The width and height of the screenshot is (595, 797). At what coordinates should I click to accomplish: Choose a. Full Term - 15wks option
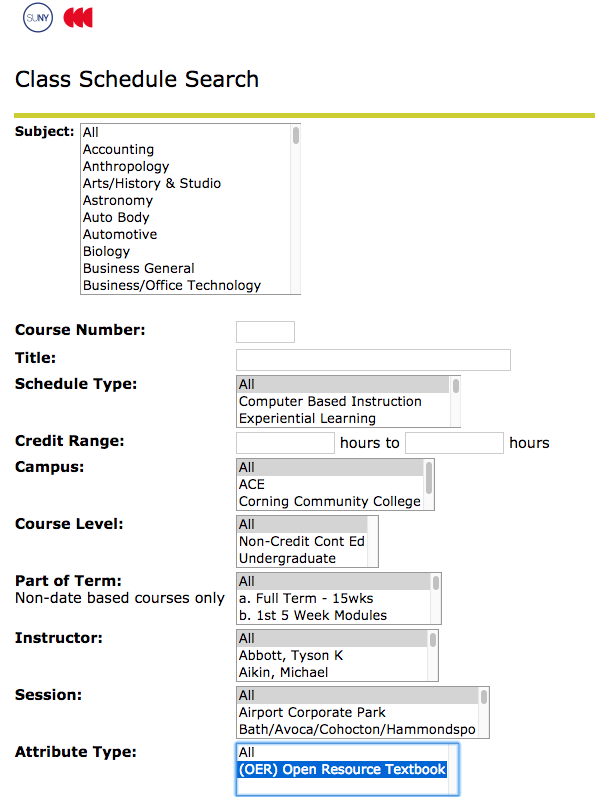click(x=334, y=598)
